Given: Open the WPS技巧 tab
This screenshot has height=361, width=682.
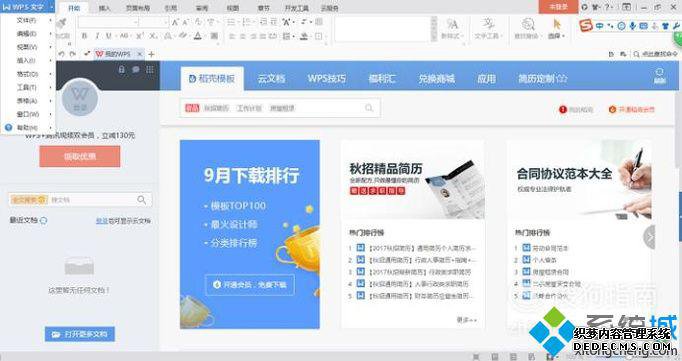Looking at the screenshot, I should (327, 79).
